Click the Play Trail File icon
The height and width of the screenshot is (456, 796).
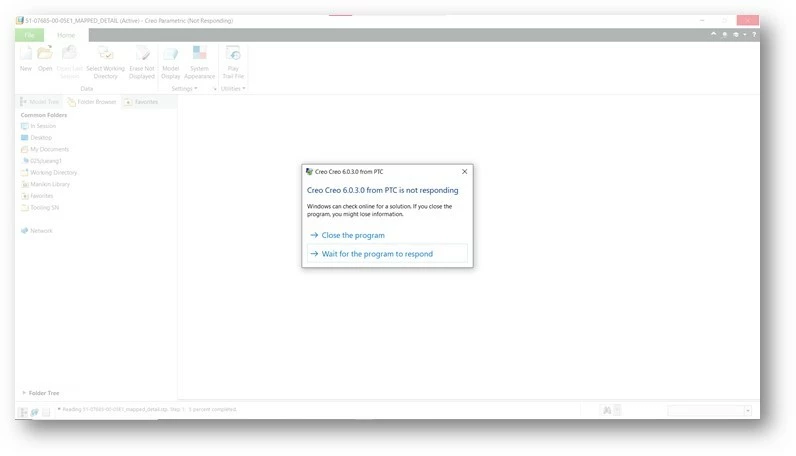tap(233, 53)
